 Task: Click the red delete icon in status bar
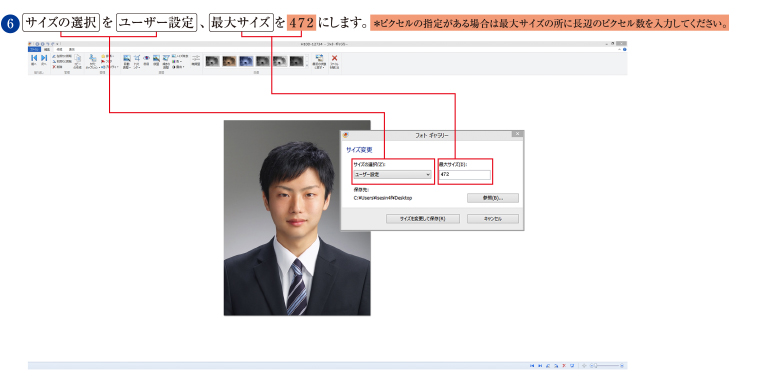click(564, 366)
